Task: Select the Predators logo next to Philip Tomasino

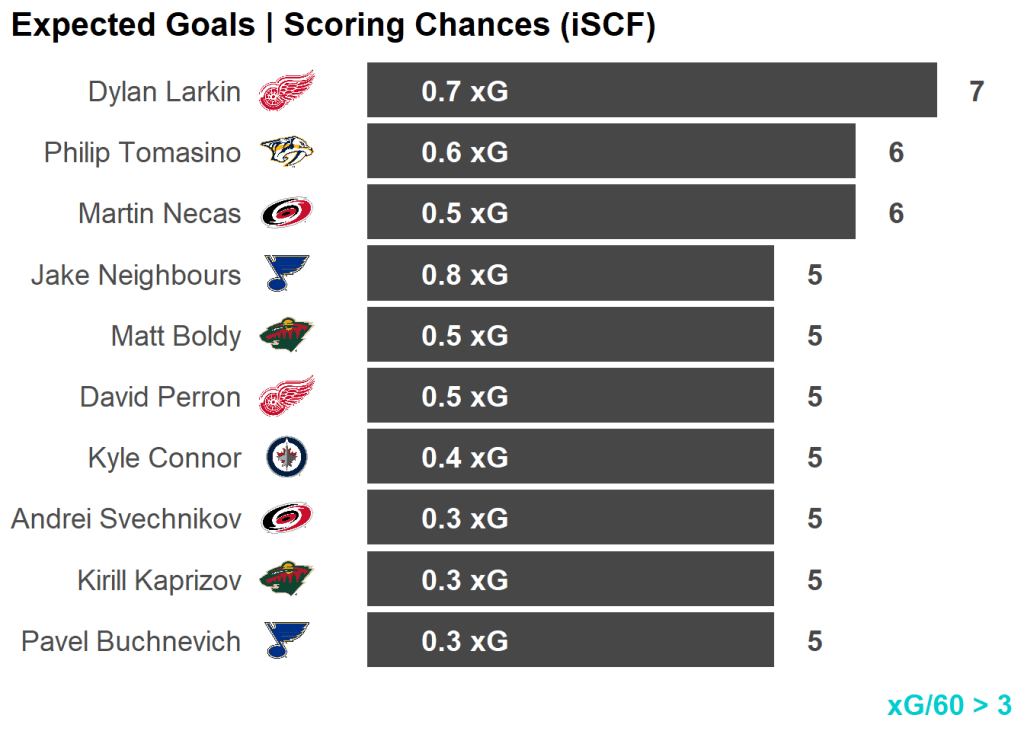Action: click(287, 152)
